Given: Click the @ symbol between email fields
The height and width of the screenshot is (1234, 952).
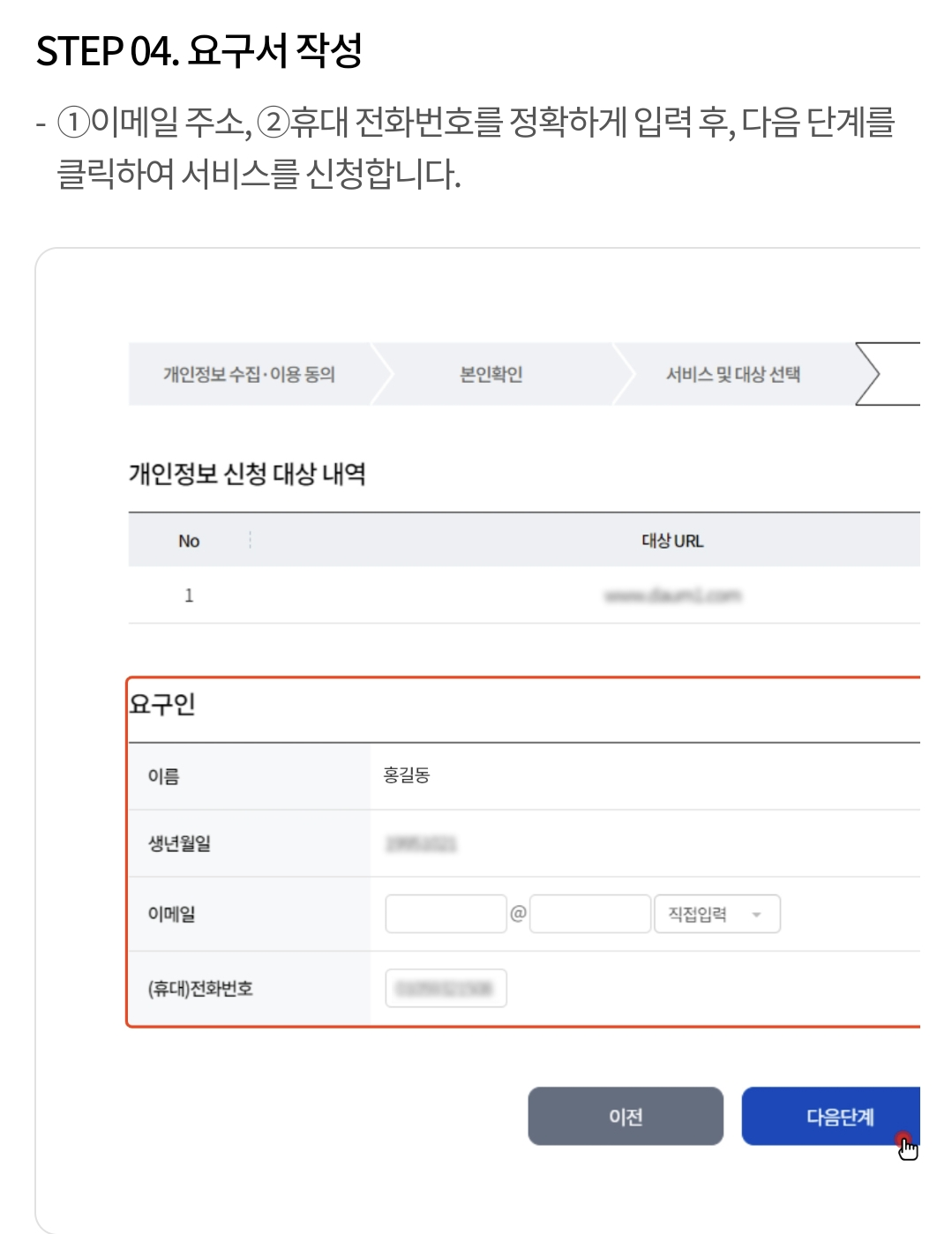Looking at the screenshot, I should pyautogui.click(x=518, y=914).
